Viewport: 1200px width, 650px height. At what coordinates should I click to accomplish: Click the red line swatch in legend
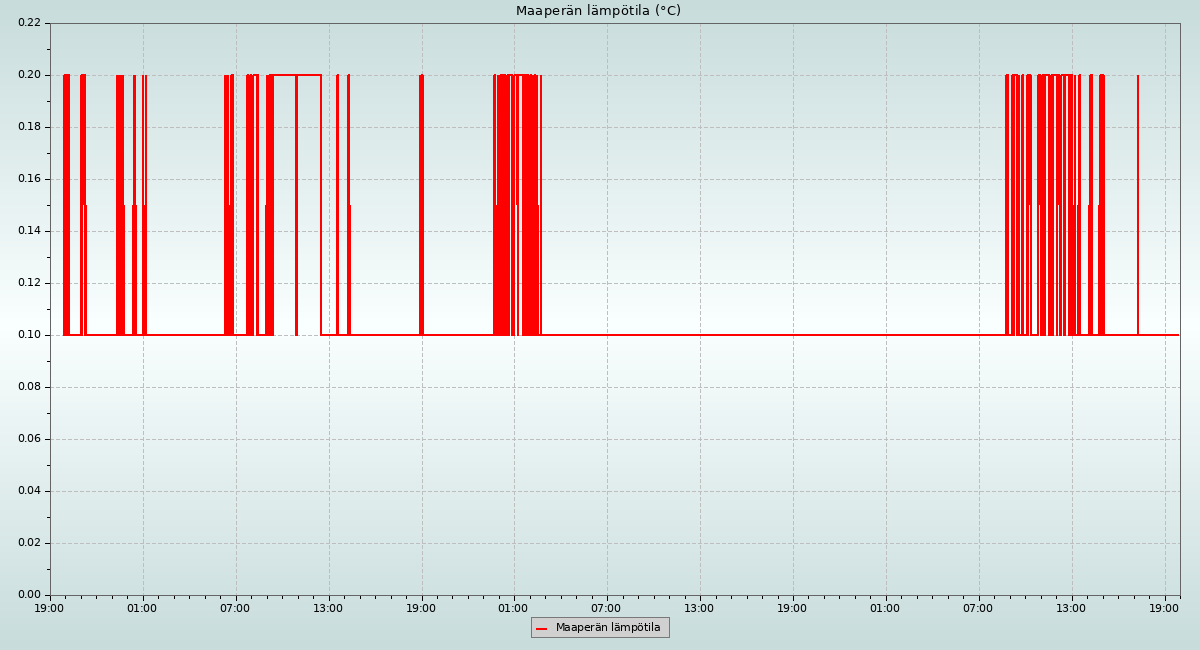coord(542,629)
